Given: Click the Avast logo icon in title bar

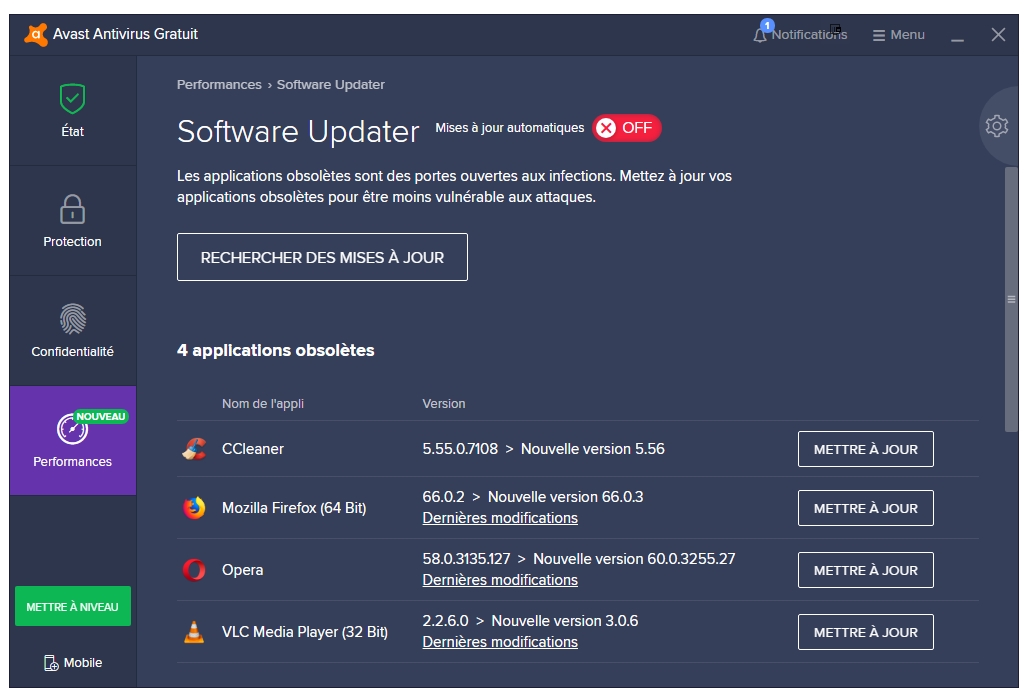Looking at the screenshot, I should point(36,34).
